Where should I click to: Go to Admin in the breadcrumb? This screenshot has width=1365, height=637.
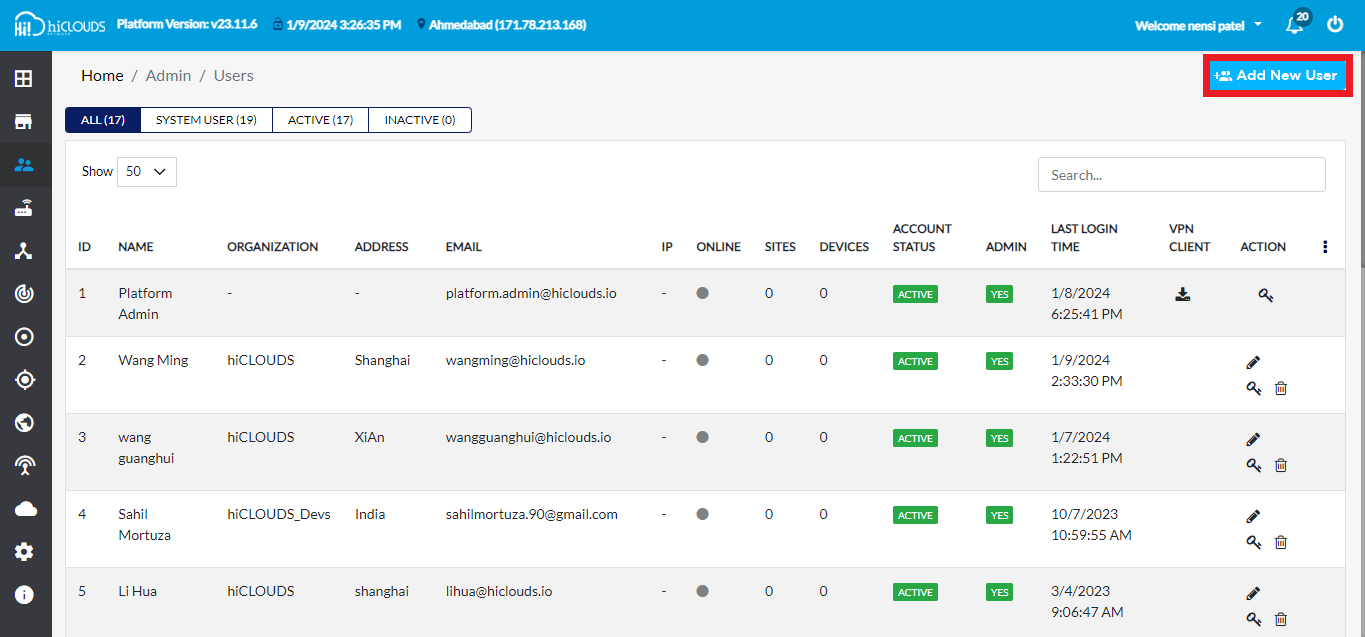click(168, 76)
